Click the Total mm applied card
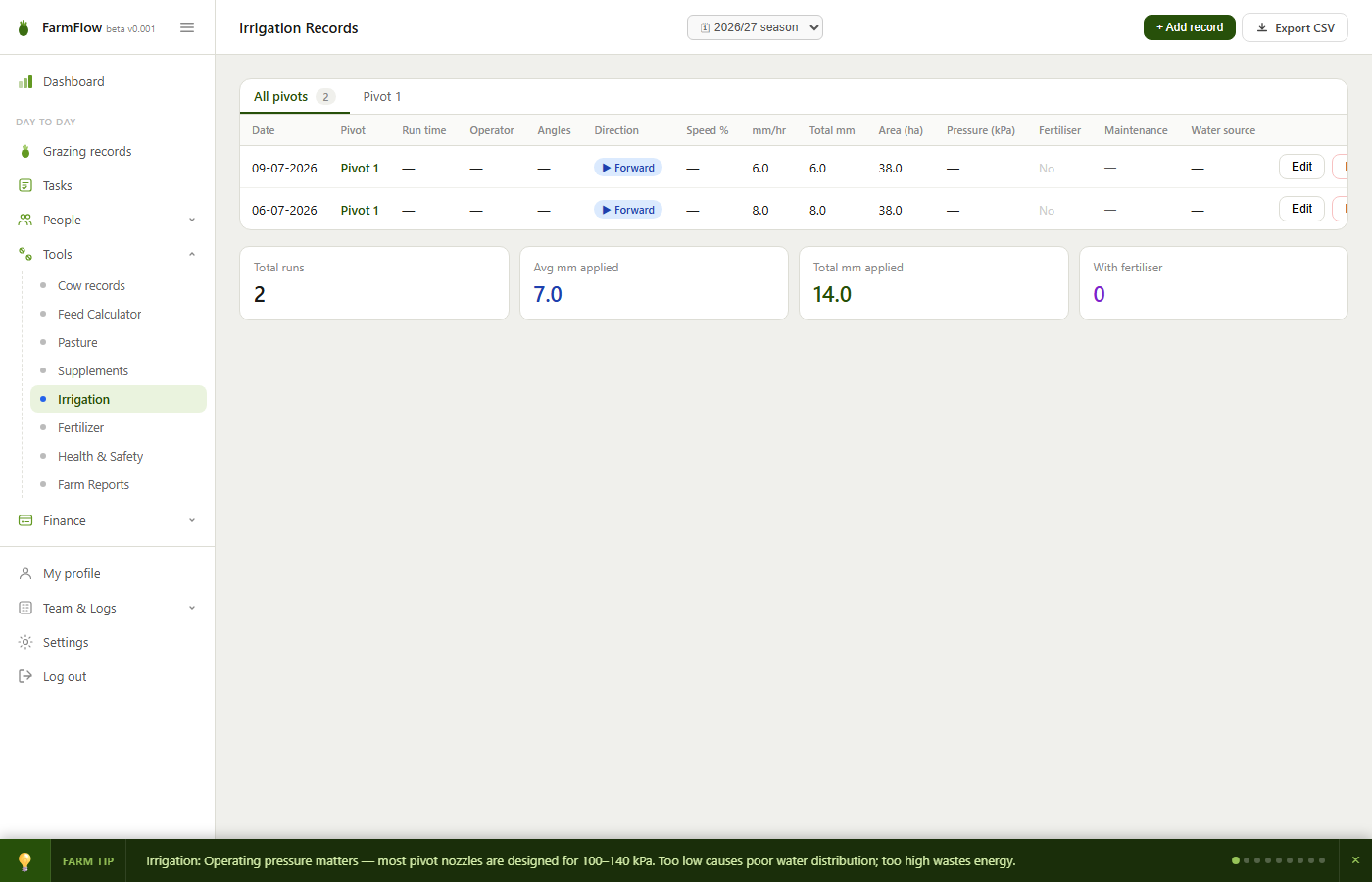The image size is (1372, 882). click(x=934, y=283)
